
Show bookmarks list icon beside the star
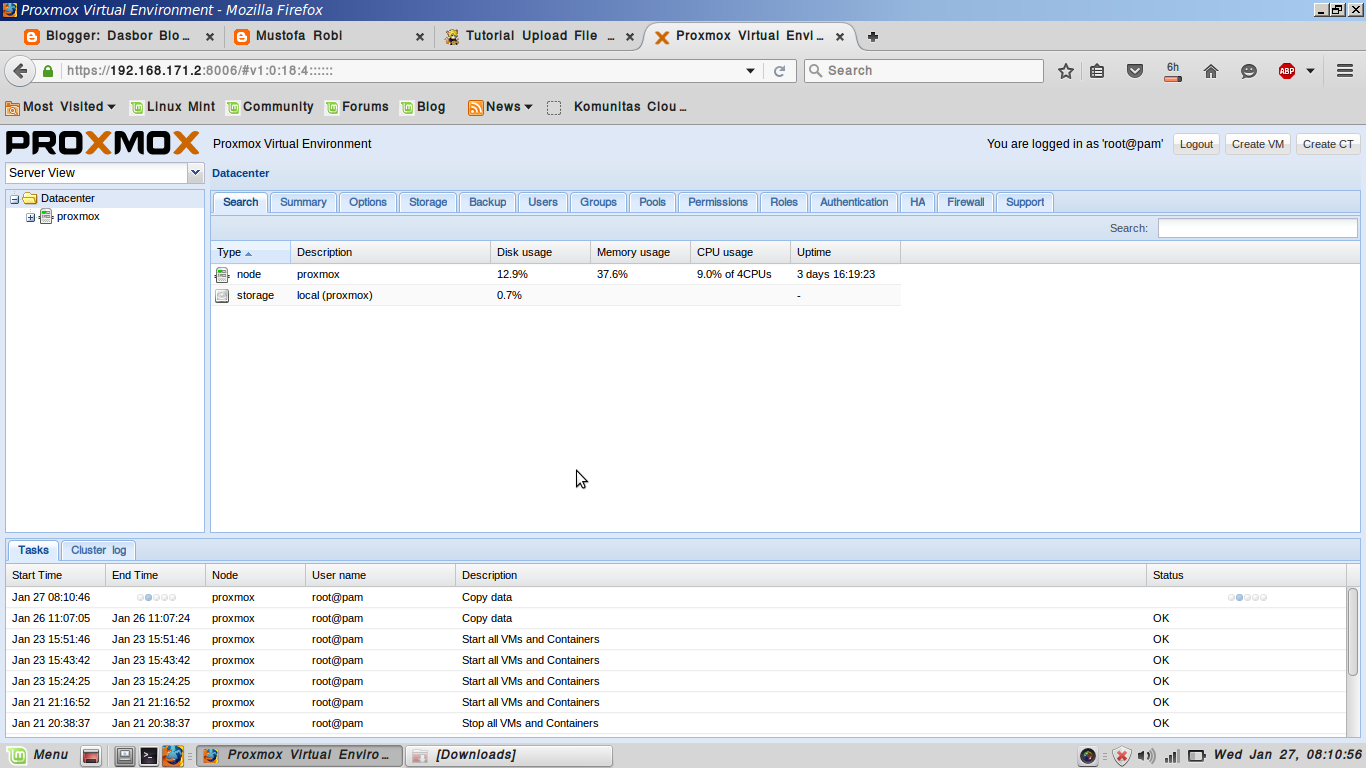point(1097,71)
